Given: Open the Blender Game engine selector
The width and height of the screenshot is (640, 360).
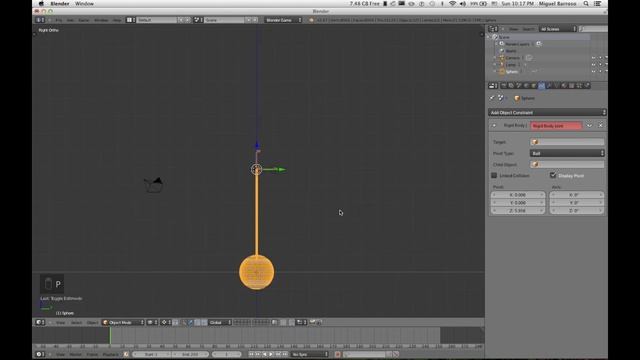Looking at the screenshot, I should click(283, 20).
